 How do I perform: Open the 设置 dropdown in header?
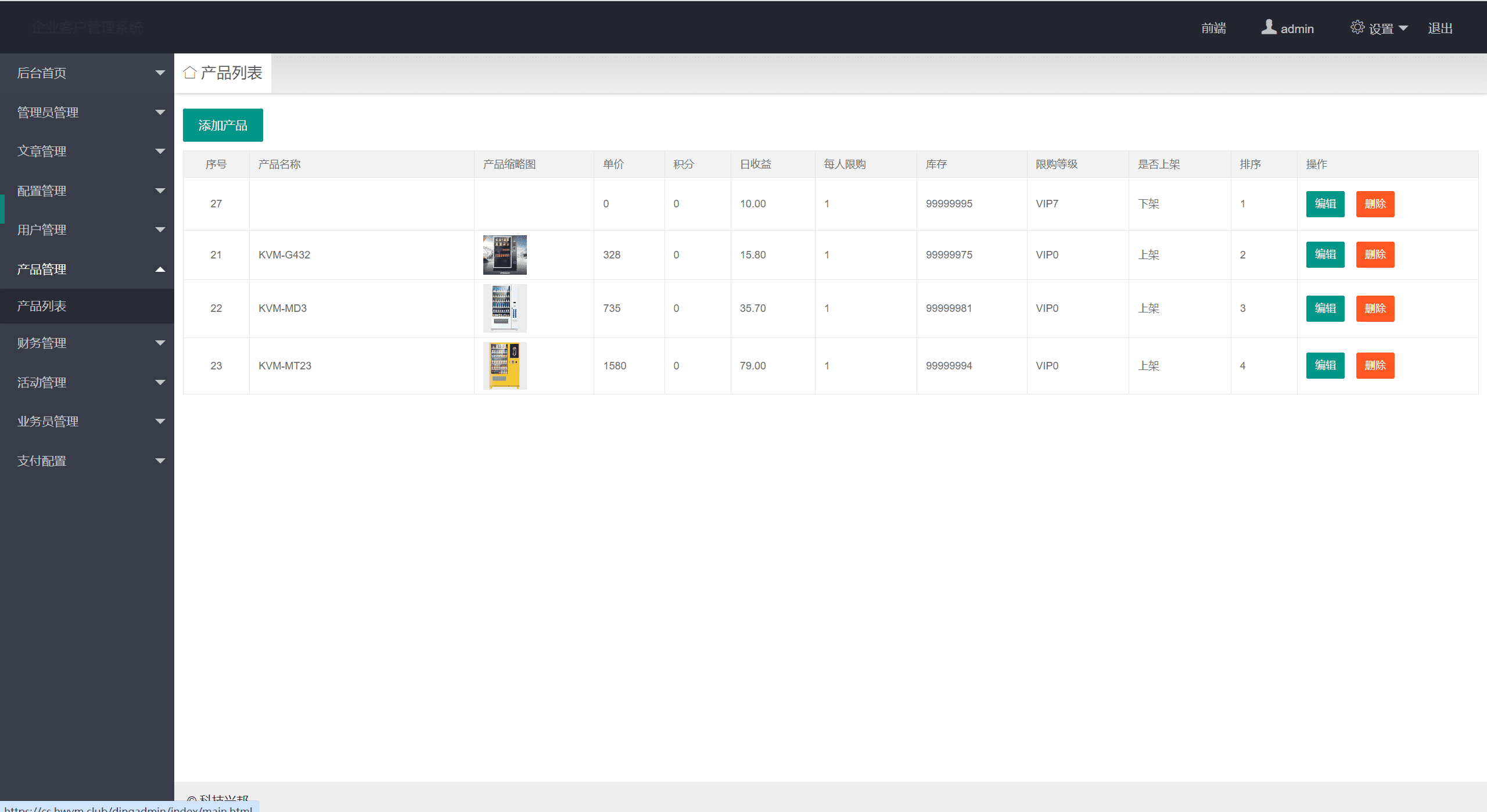[1387, 28]
